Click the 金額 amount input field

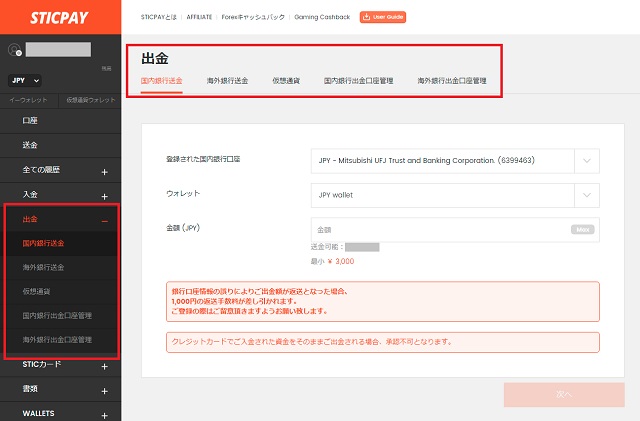click(x=440, y=230)
